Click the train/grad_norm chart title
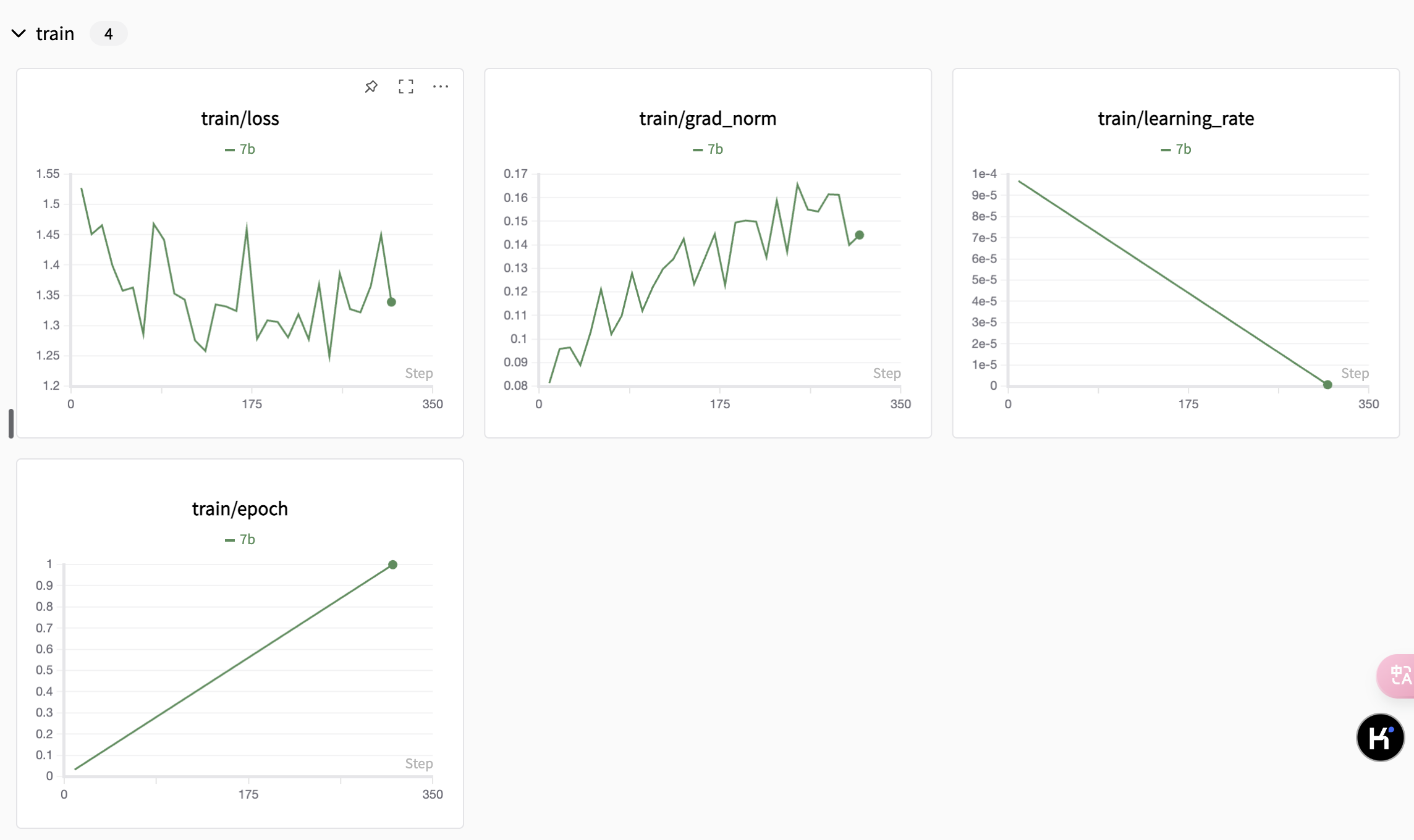Screen dimensions: 1414x840 [x=708, y=118]
